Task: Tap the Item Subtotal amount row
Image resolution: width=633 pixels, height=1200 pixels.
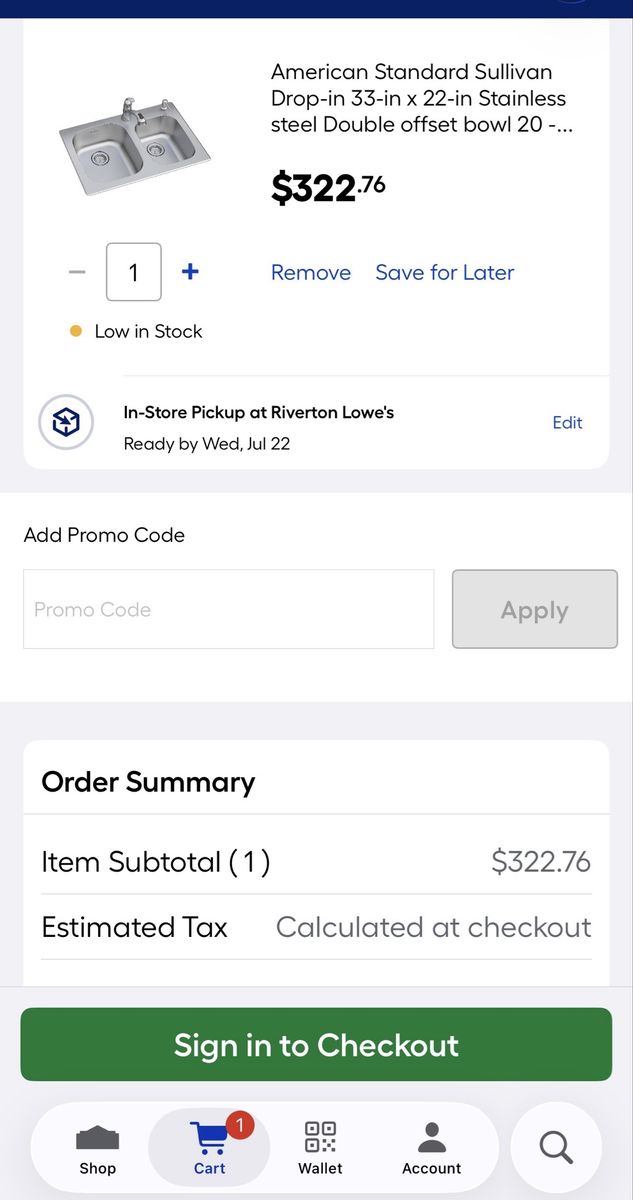Action: click(x=316, y=861)
